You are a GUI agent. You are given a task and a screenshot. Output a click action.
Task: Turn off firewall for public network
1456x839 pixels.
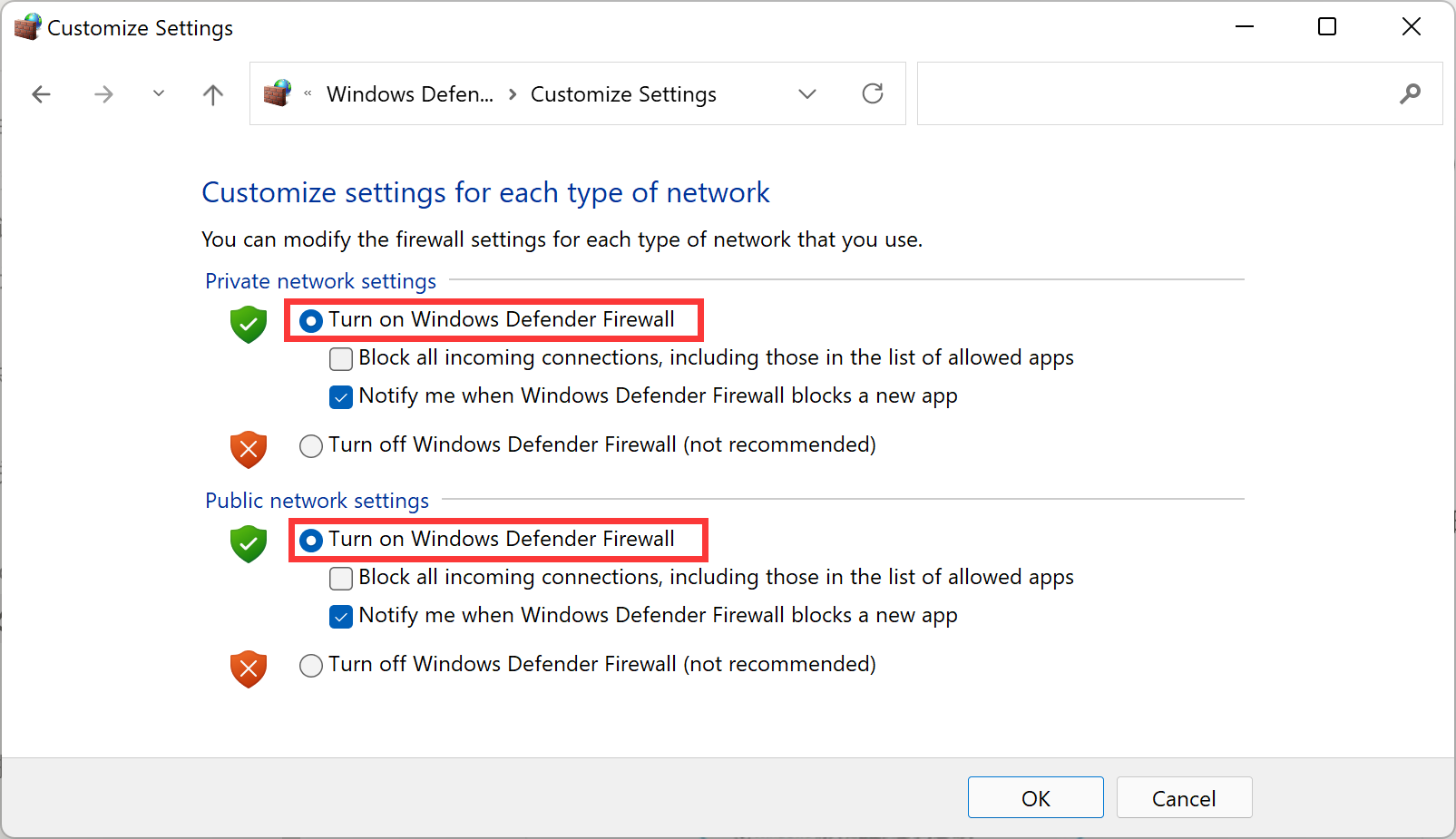(311, 666)
